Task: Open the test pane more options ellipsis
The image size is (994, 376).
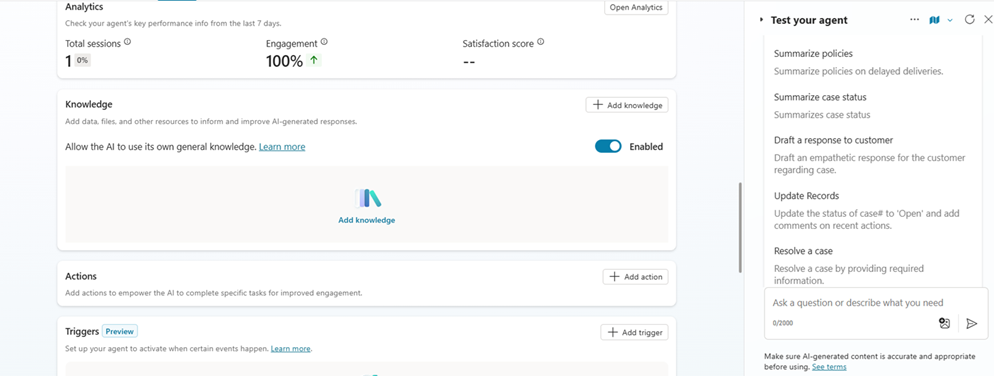Action: [x=914, y=20]
